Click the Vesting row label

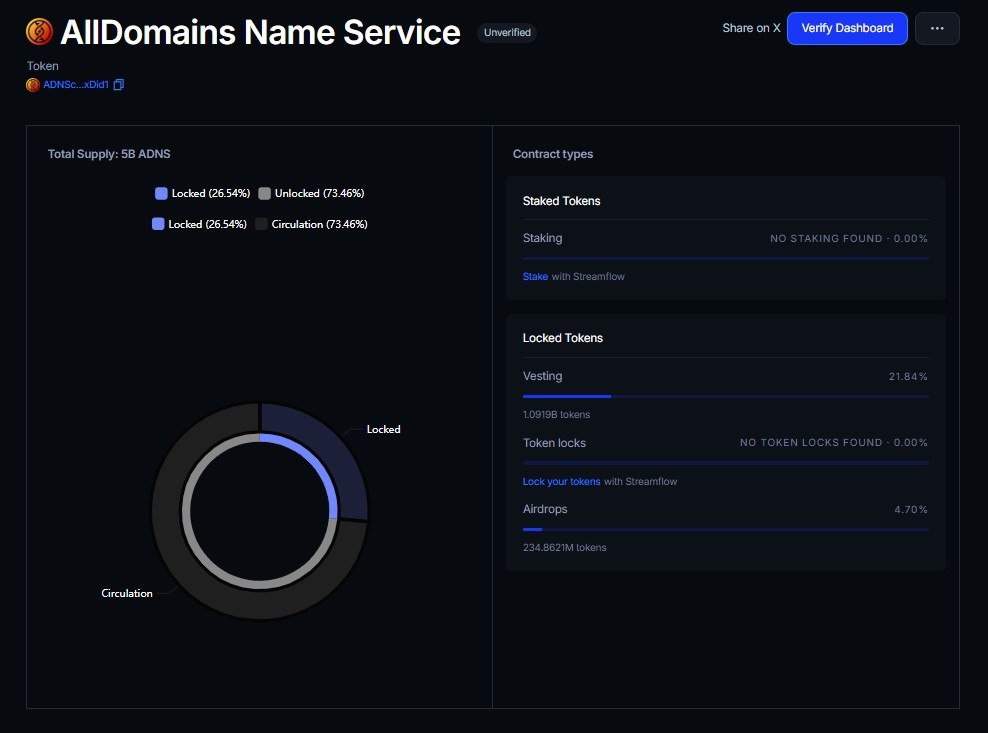(543, 376)
